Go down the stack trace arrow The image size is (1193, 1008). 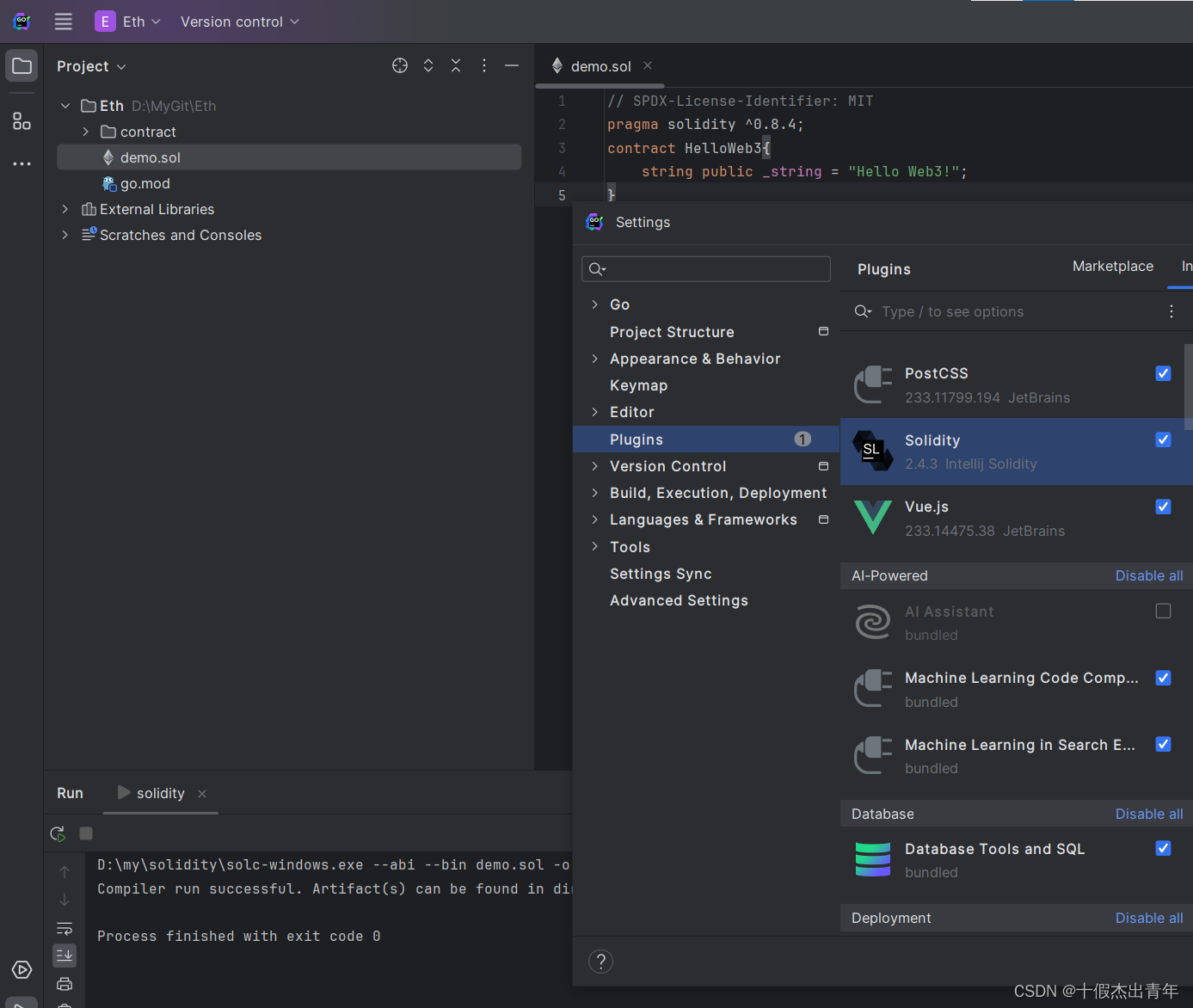pyautogui.click(x=65, y=900)
